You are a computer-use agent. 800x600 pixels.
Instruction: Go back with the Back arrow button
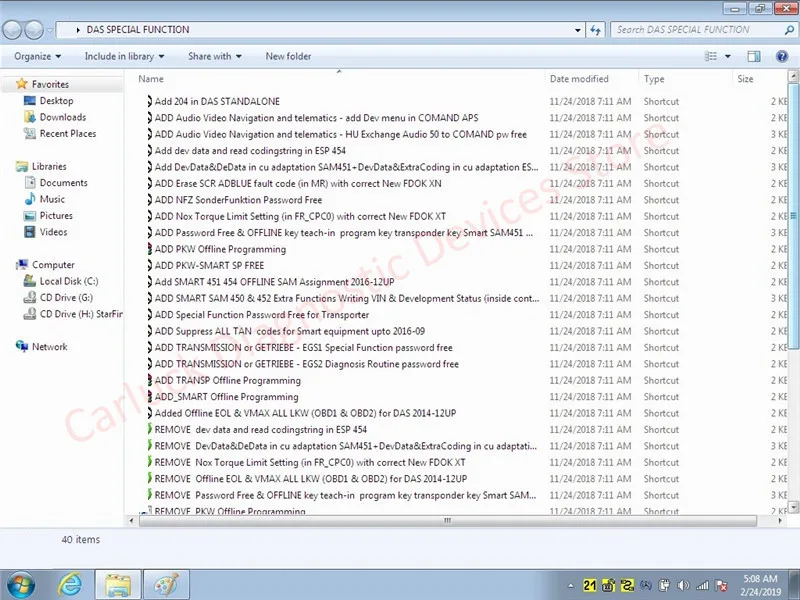[12, 30]
